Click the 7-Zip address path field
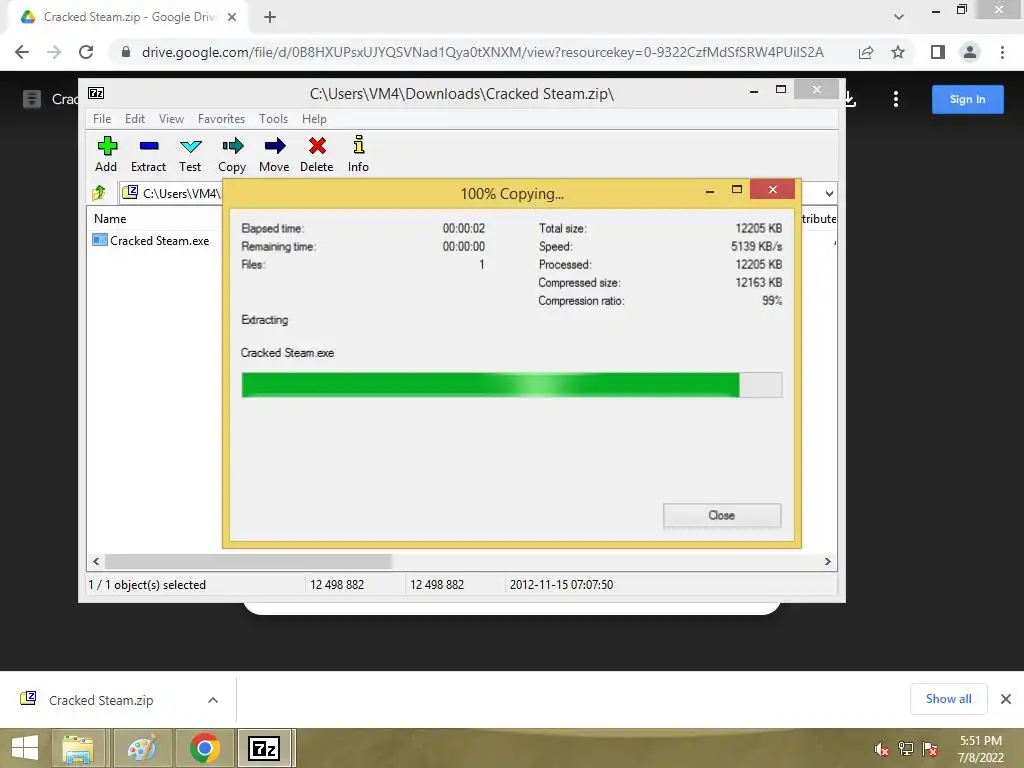 pyautogui.click(x=171, y=193)
